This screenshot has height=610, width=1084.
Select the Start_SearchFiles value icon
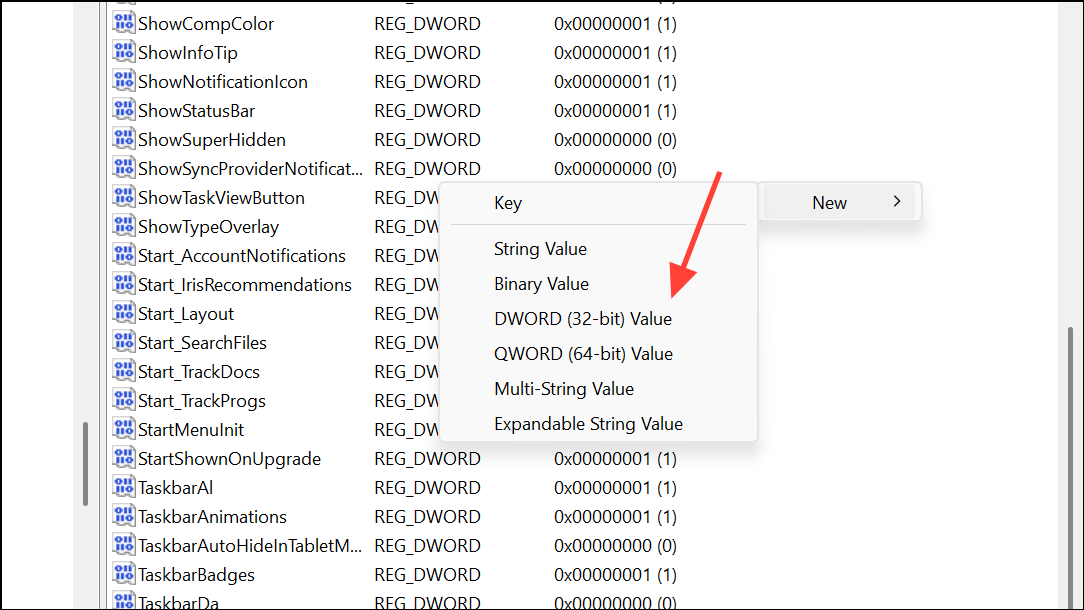[x=123, y=342]
